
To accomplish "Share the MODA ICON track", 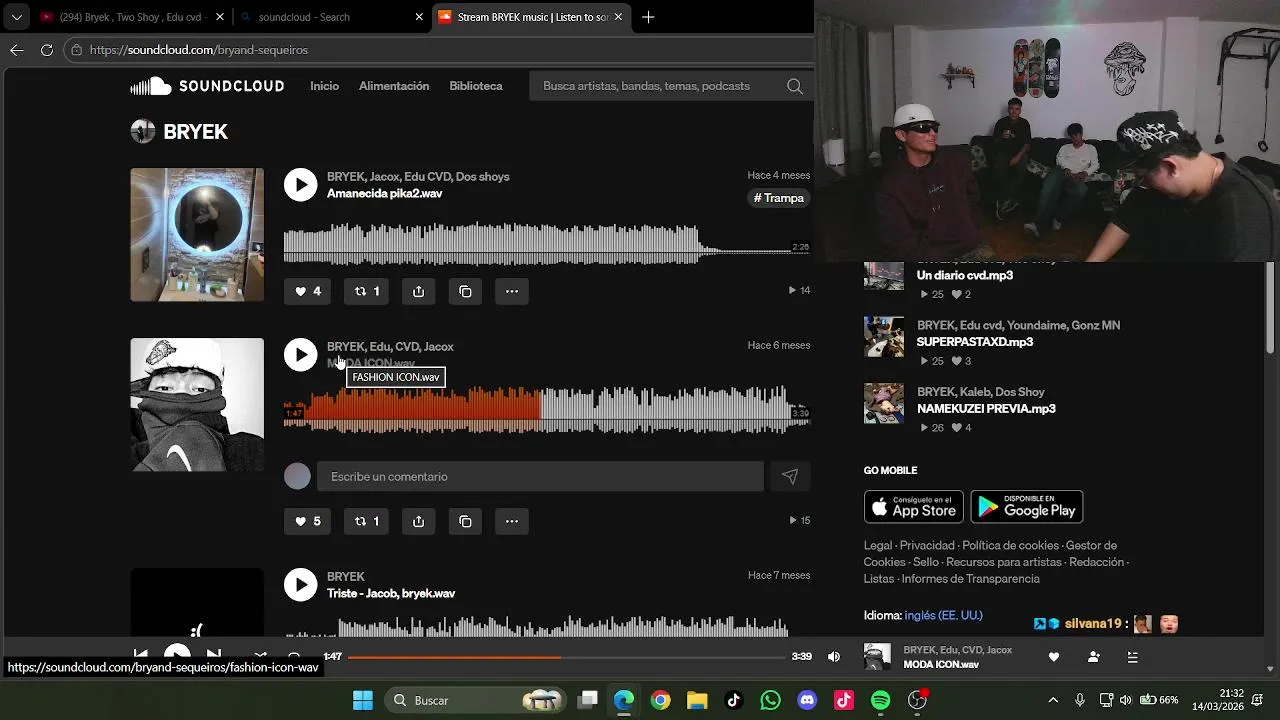I will (418, 521).
